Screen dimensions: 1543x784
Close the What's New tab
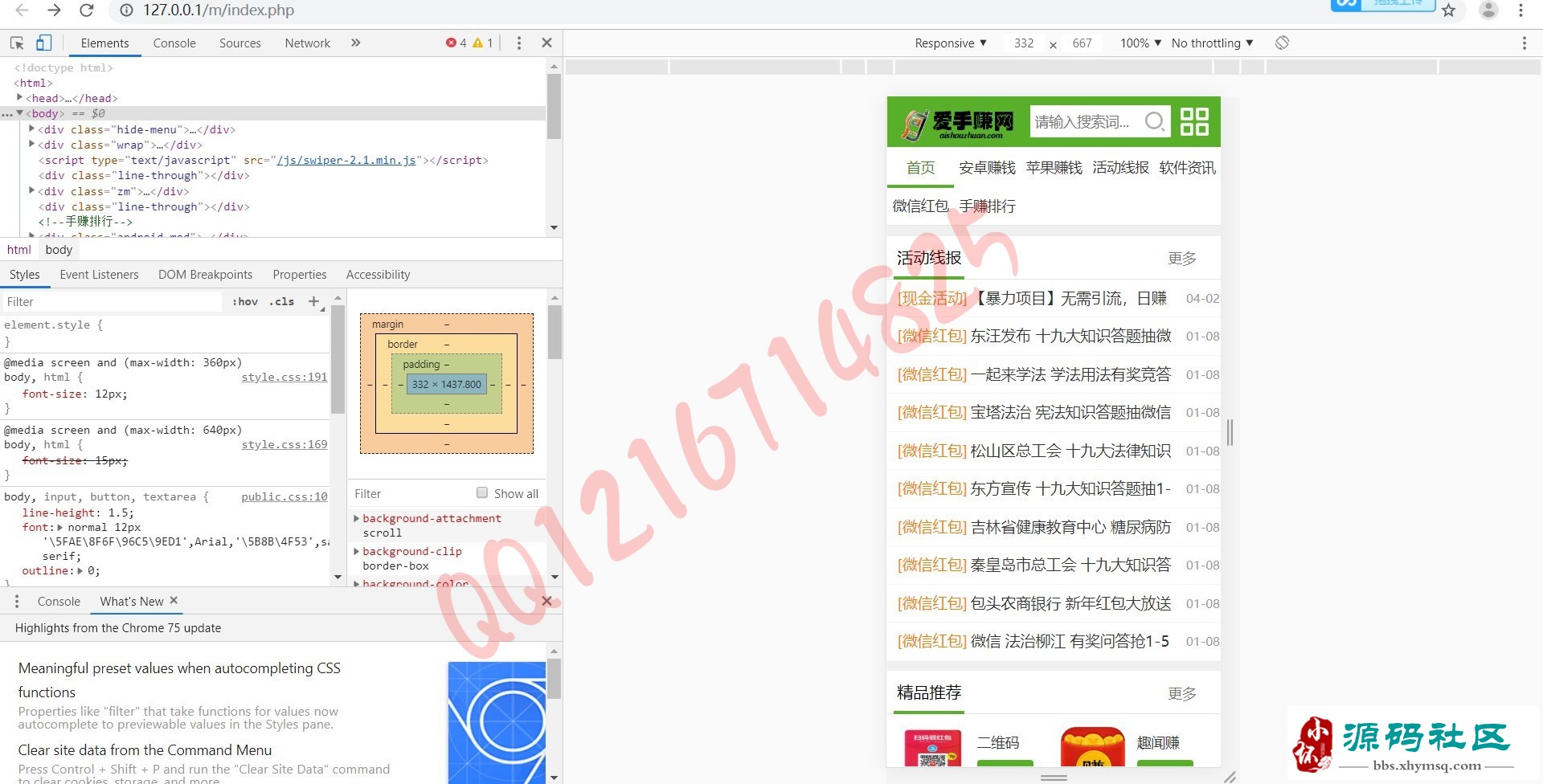[174, 601]
